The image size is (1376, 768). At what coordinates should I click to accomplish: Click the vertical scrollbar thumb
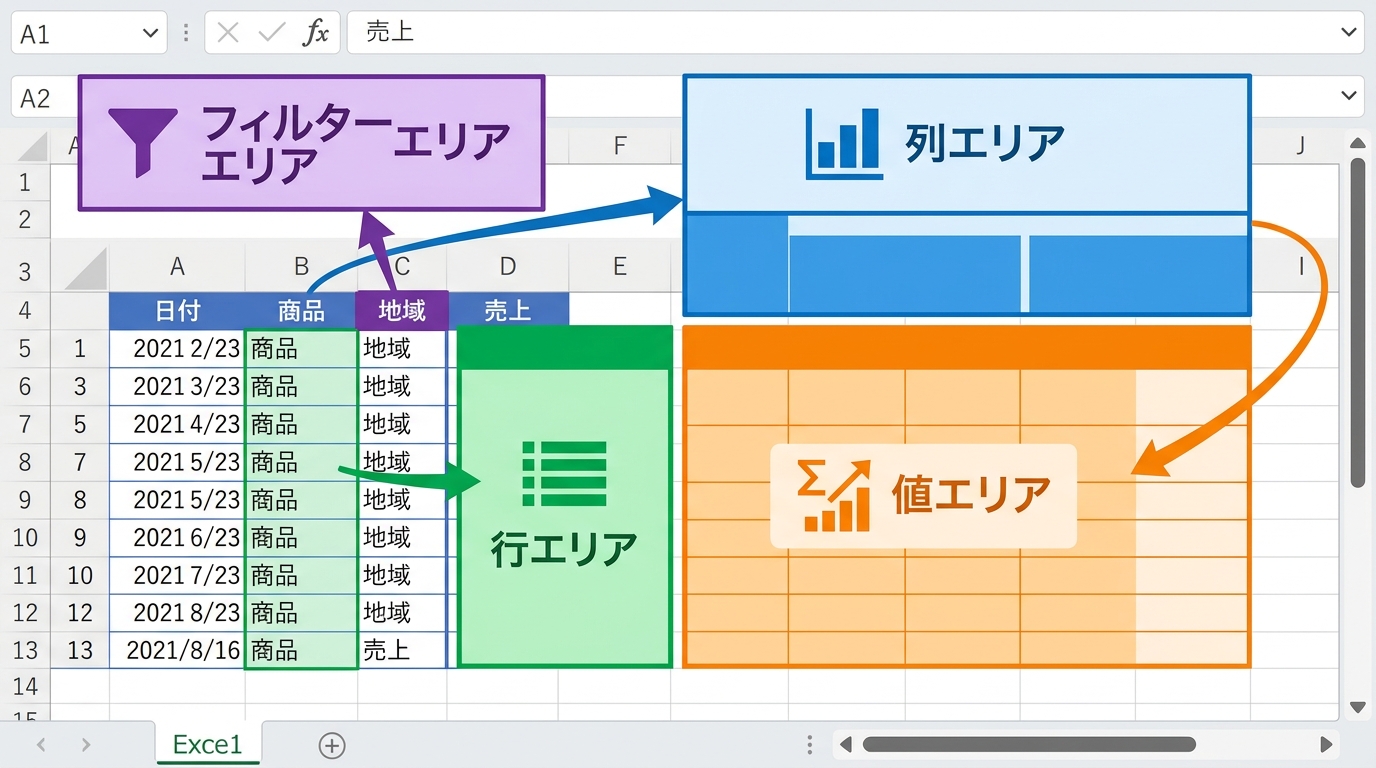[x=1357, y=320]
